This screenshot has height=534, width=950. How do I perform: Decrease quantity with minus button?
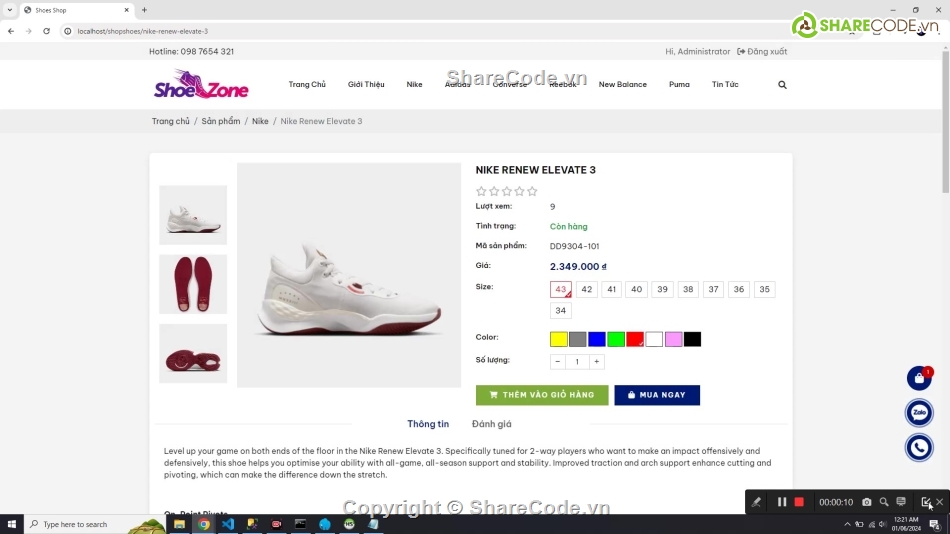558,362
